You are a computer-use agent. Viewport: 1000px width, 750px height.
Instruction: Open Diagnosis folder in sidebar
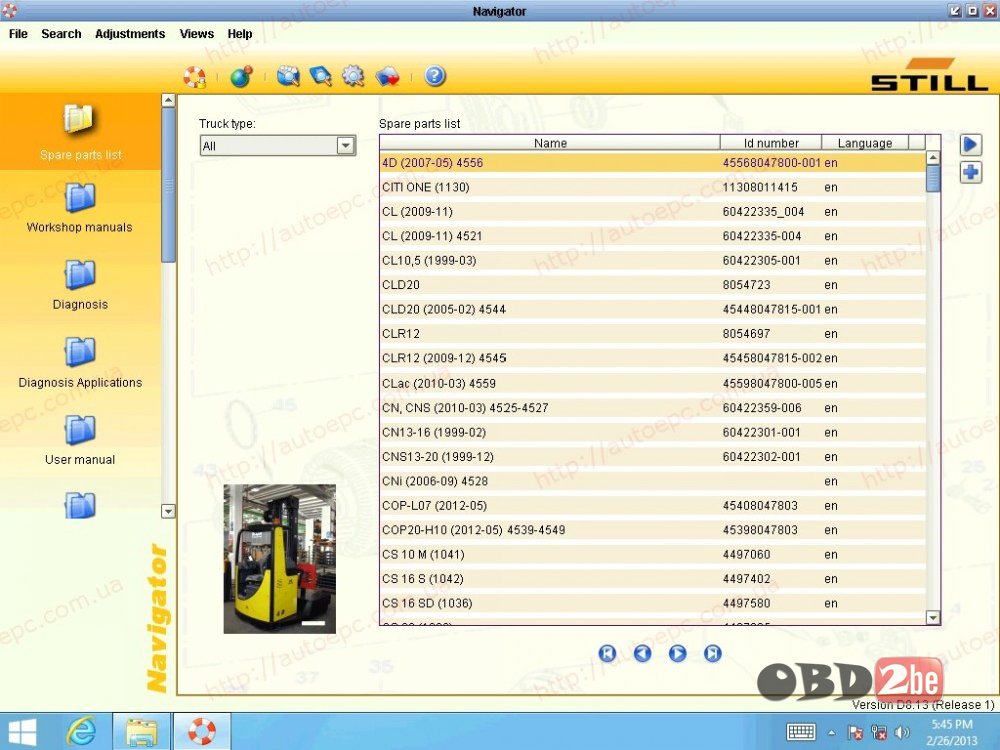[x=80, y=285]
